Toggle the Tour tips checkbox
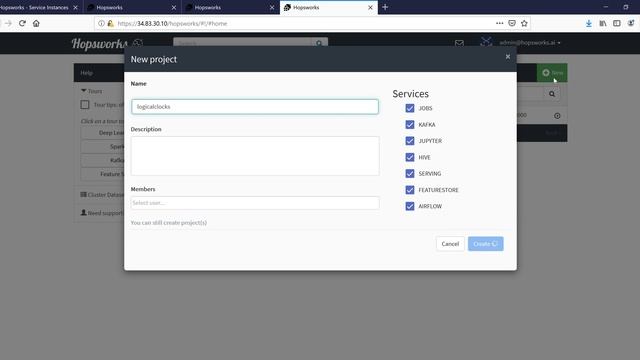Image resolution: width=640 pixels, height=360 pixels. (x=85, y=105)
